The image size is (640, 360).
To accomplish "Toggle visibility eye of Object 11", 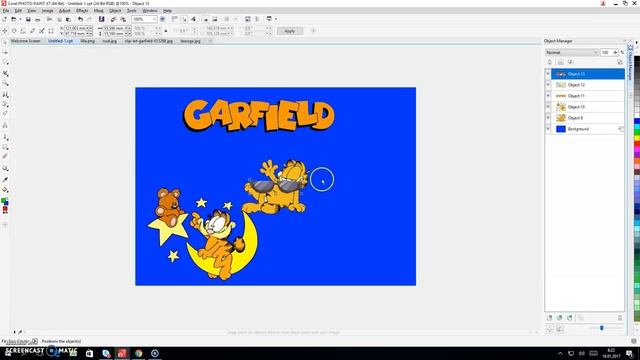I will click(548, 96).
